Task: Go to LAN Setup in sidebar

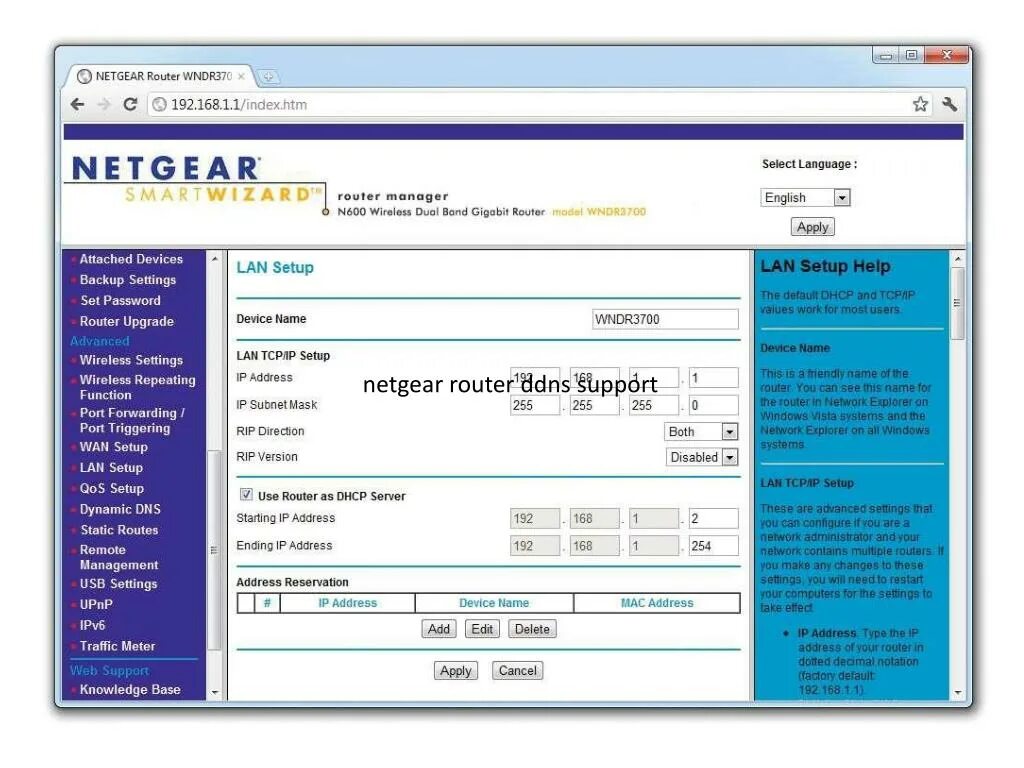Action: (111, 468)
